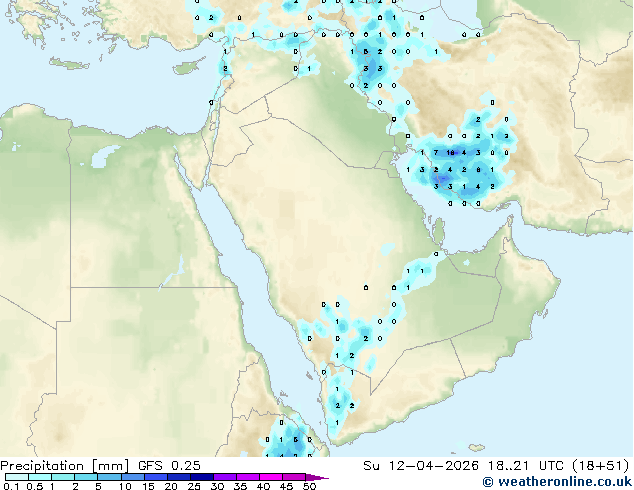The width and height of the screenshot is (634, 490).
Task: Click Socotra island near bottom right
Action: 477,448
